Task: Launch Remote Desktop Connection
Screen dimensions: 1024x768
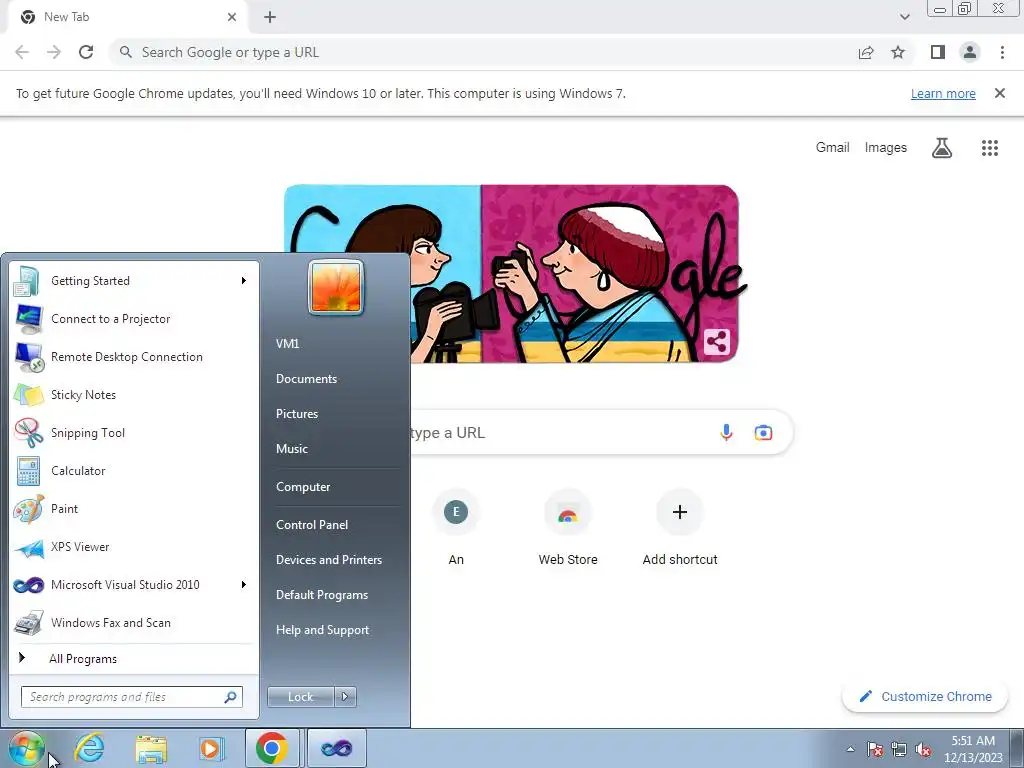Action: [x=133, y=357]
